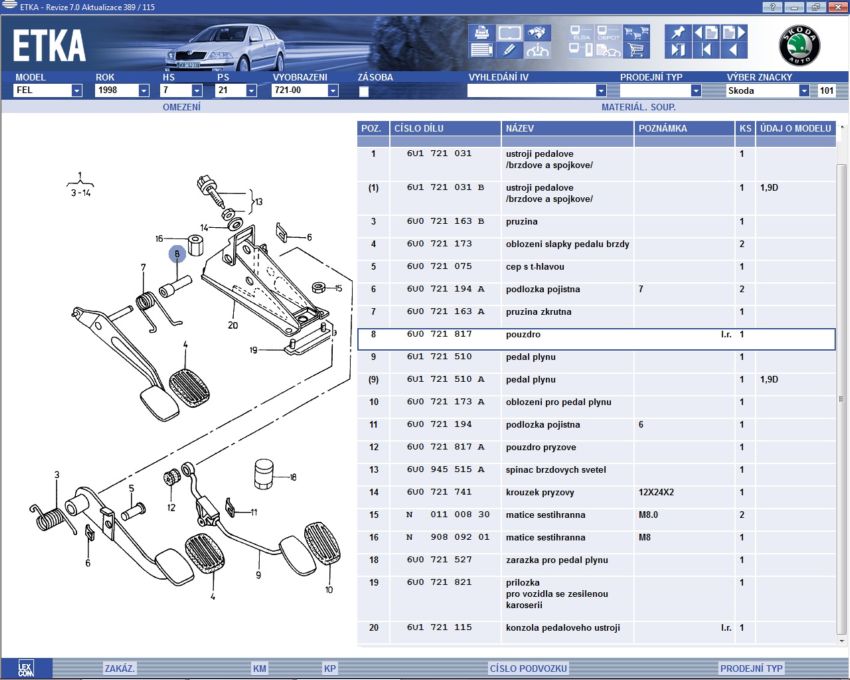Open the OMEZENÍ tab
The height and width of the screenshot is (680, 850).
tap(182, 107)
